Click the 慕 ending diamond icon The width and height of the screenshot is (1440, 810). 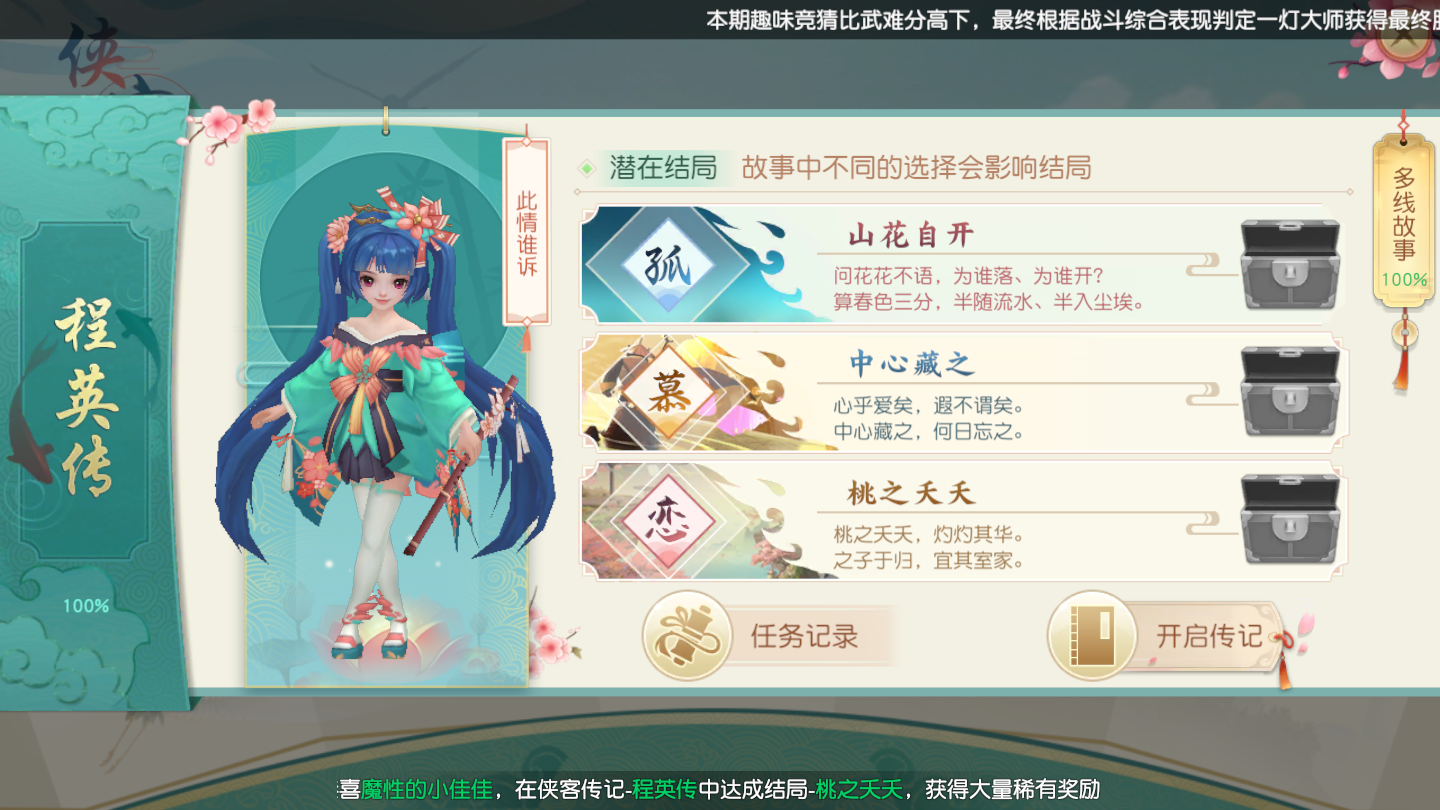pos(667,393)
